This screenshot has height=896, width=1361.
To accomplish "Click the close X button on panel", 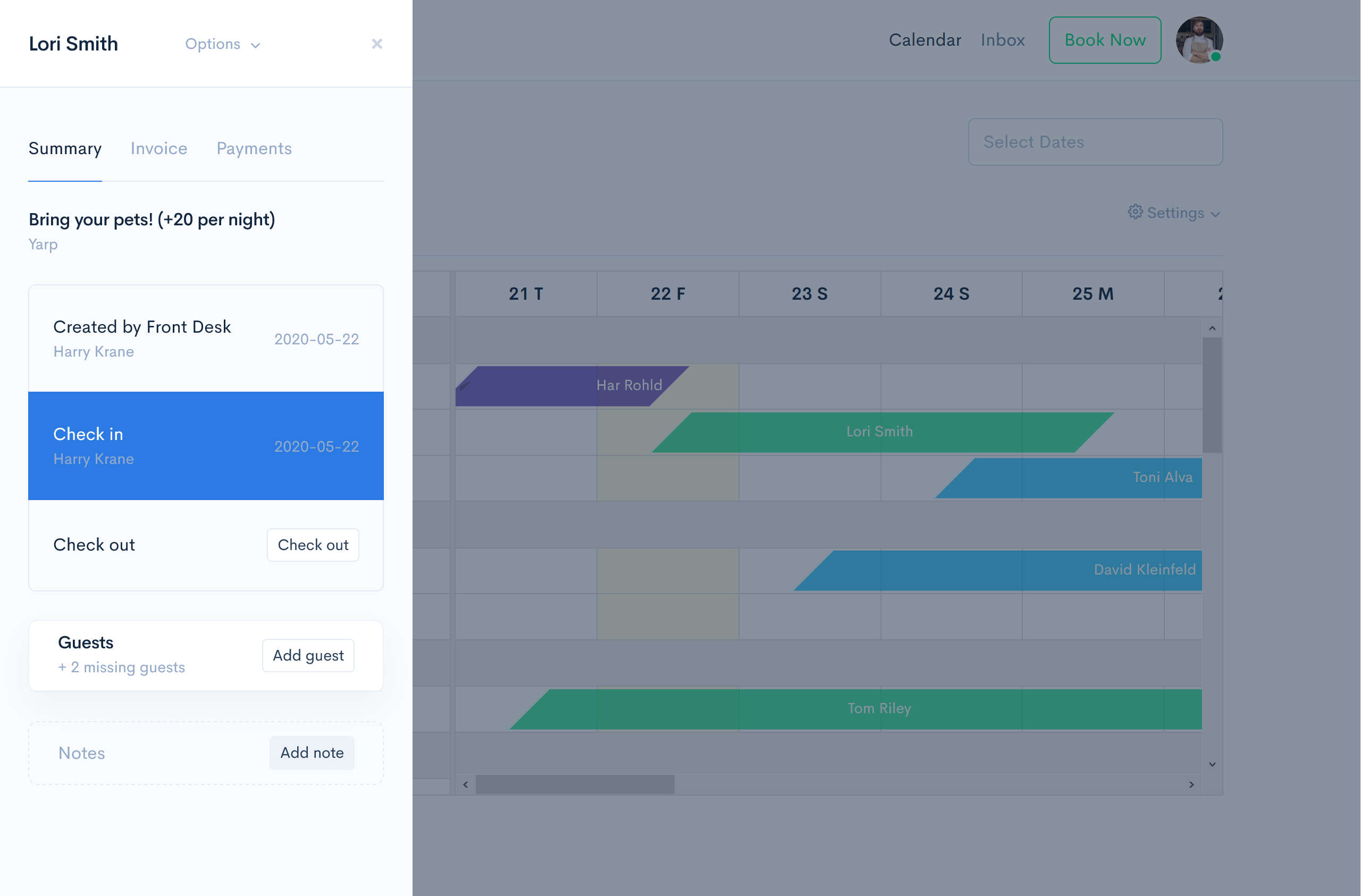I will 377,43.
